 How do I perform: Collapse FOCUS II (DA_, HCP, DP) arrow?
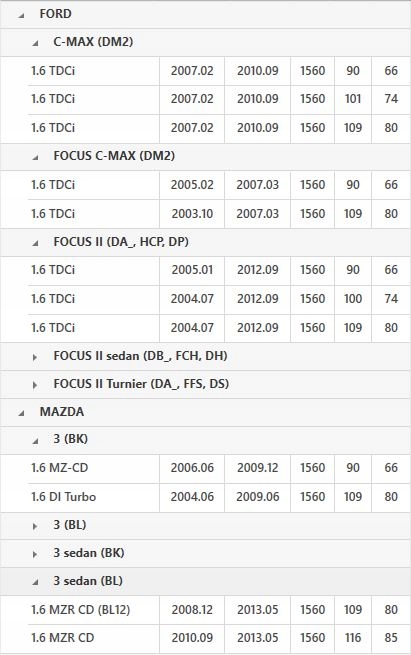pos(35,243)
